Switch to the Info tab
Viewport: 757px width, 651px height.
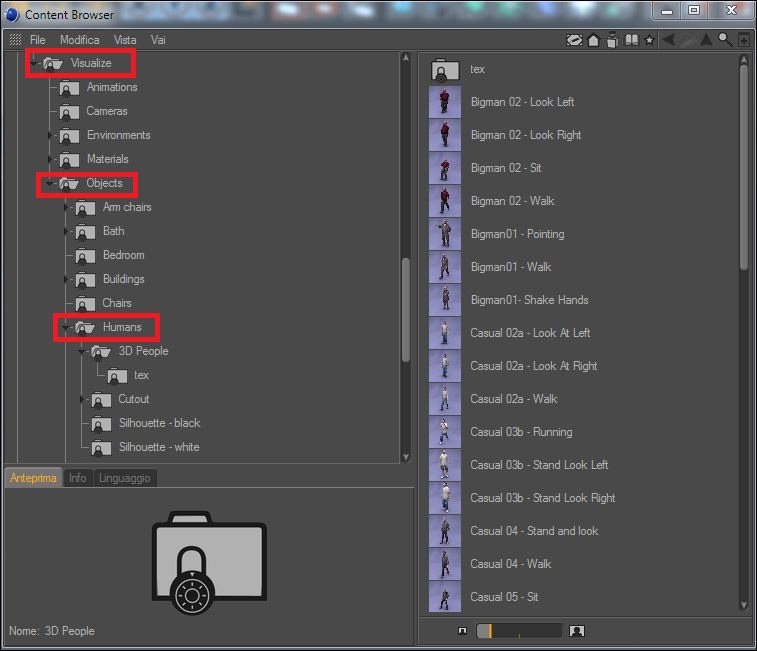pos(77,478)
